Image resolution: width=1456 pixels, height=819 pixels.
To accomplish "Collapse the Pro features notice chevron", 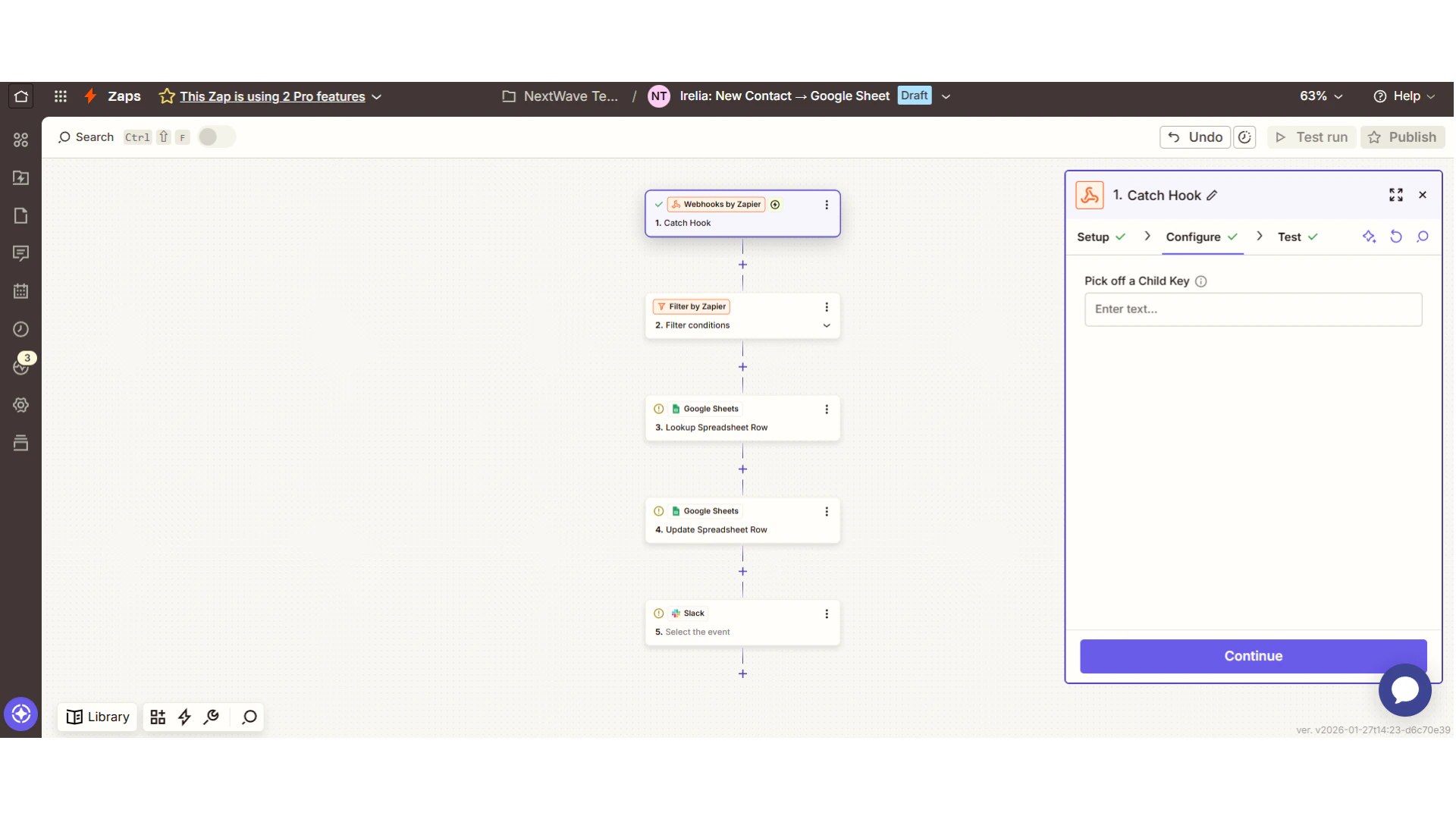I will pos(377,96).
